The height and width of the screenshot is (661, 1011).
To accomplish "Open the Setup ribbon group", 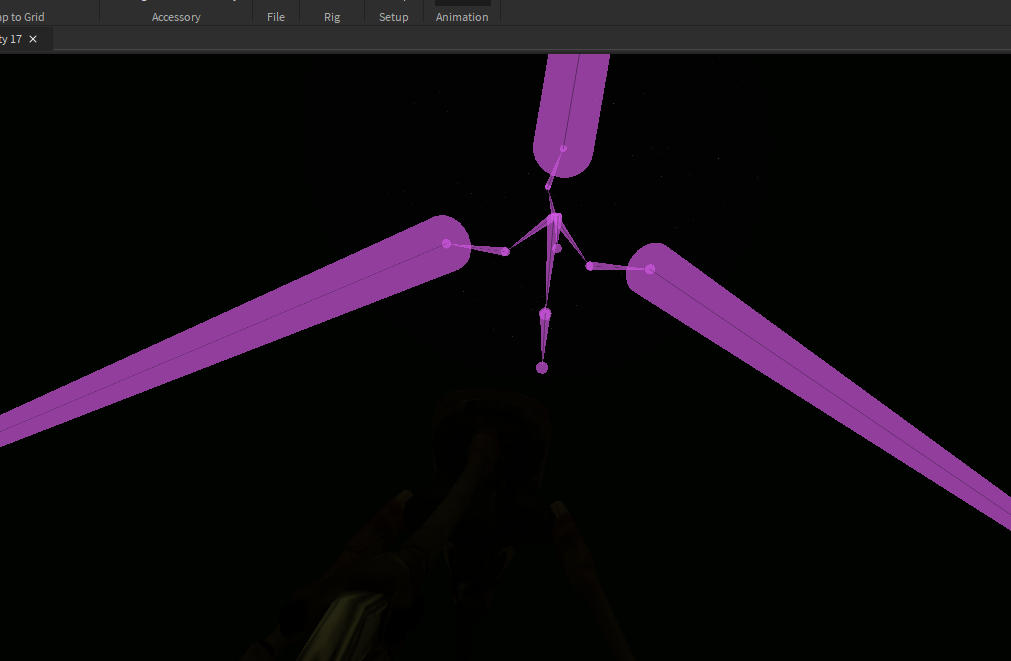I will pos(393,16).
